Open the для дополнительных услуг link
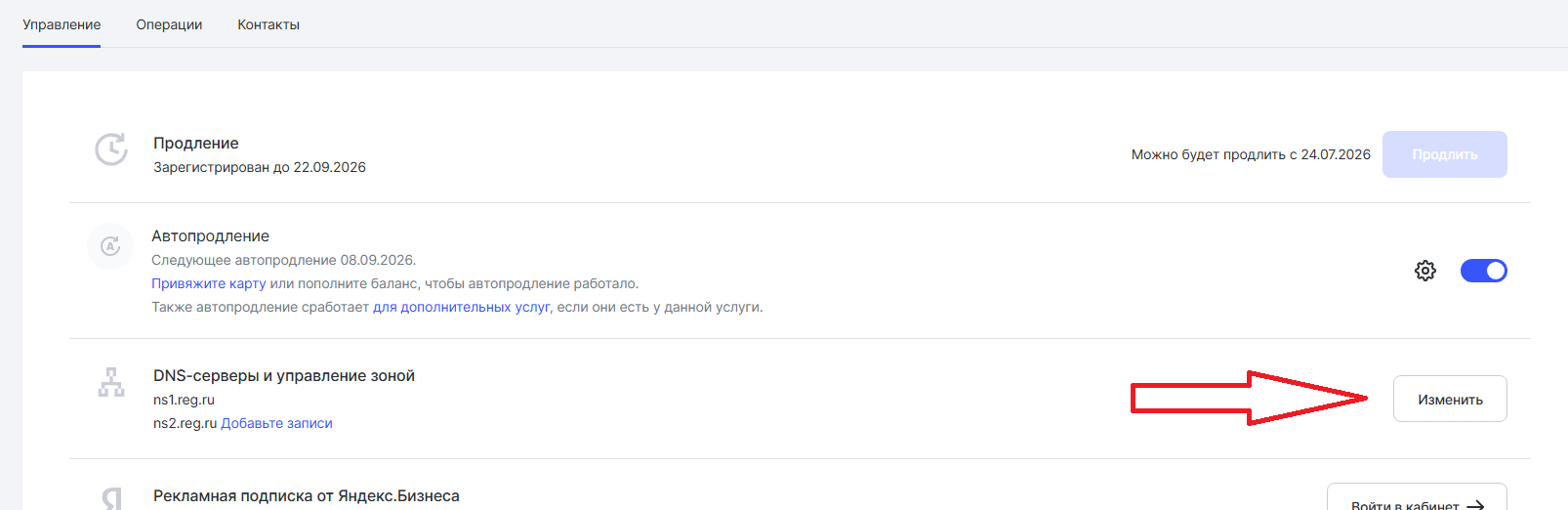This screenshot has width=1568, height=510. pyautogui.click(x=461, y=307)
